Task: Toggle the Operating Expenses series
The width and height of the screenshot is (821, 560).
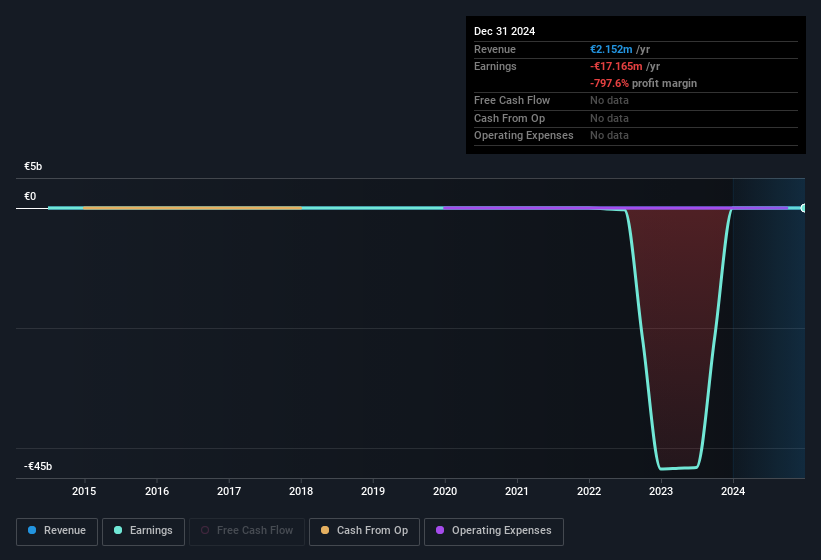Action: click(x=494, y=531)
